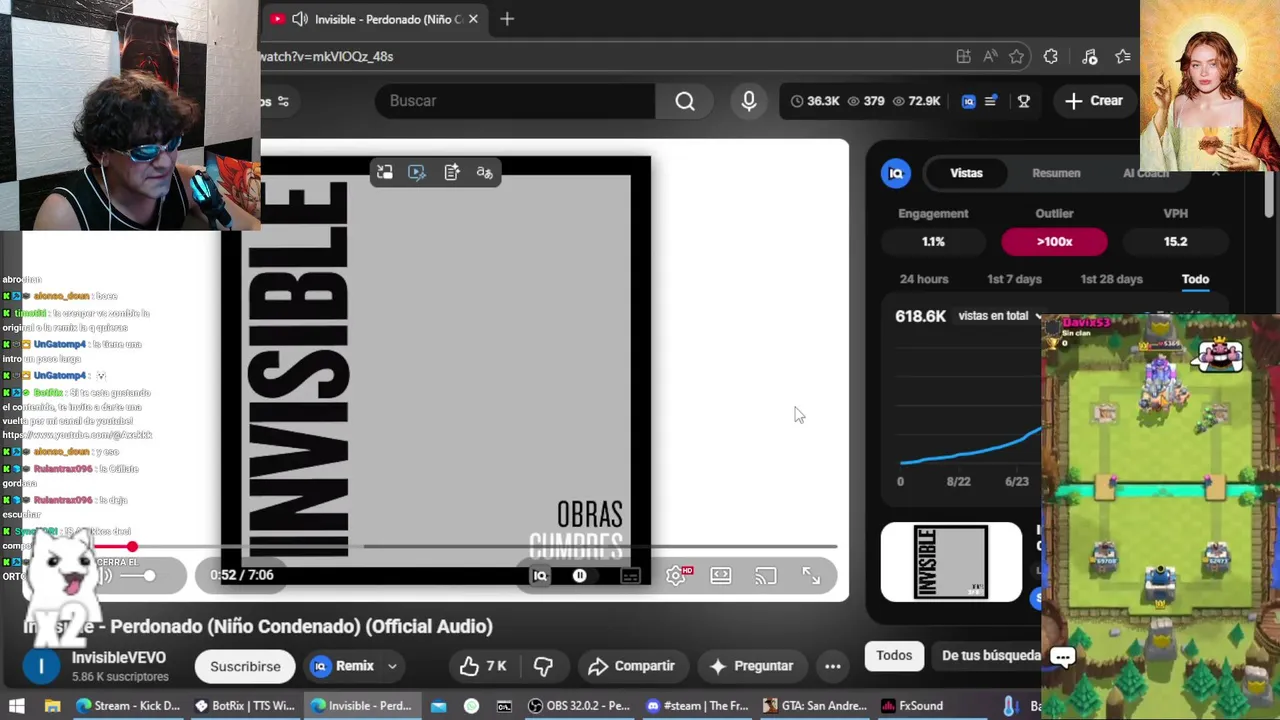Switch to Resumen tab in vidIQ panel
Viewport: 1280px width, 720px height.
(1056, 173)
